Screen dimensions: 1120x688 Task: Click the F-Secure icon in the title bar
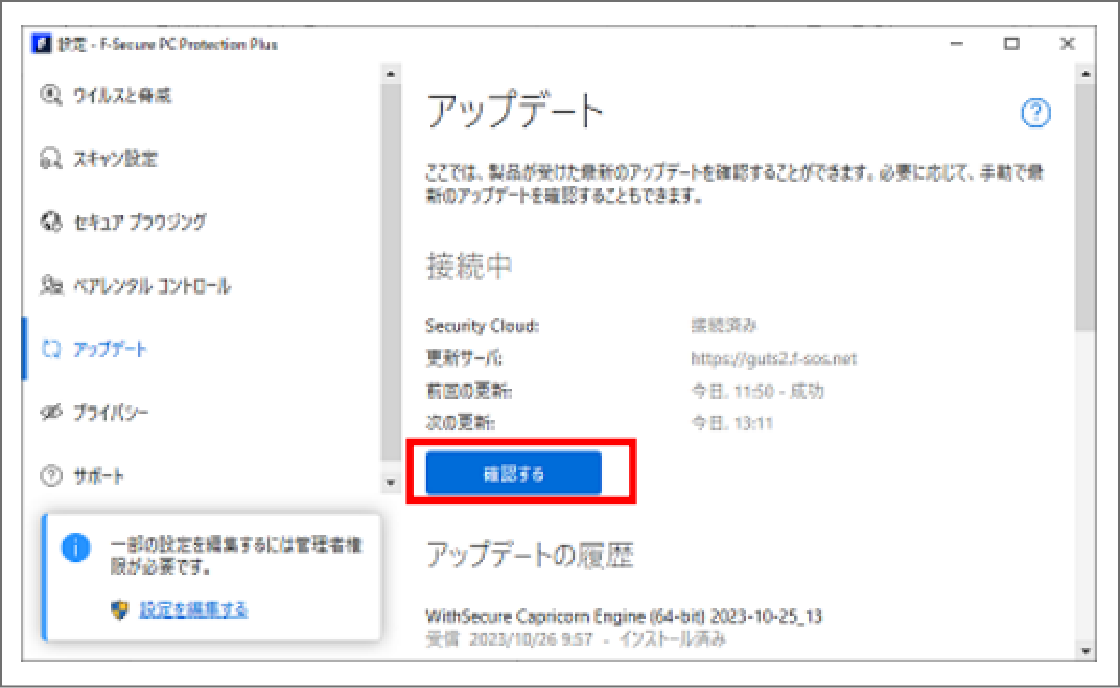40,44
